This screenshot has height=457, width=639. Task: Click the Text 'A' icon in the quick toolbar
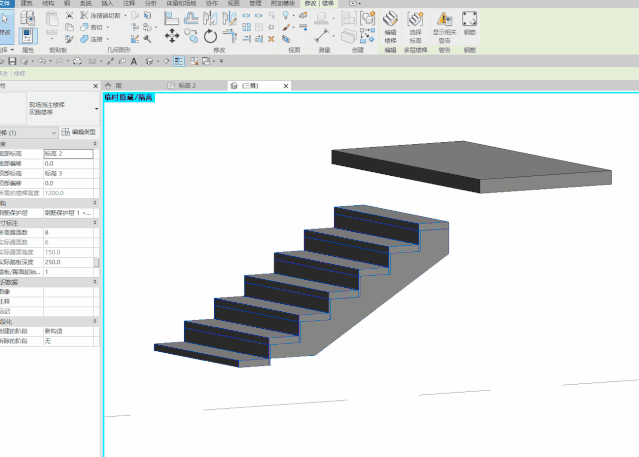point(134,61)
